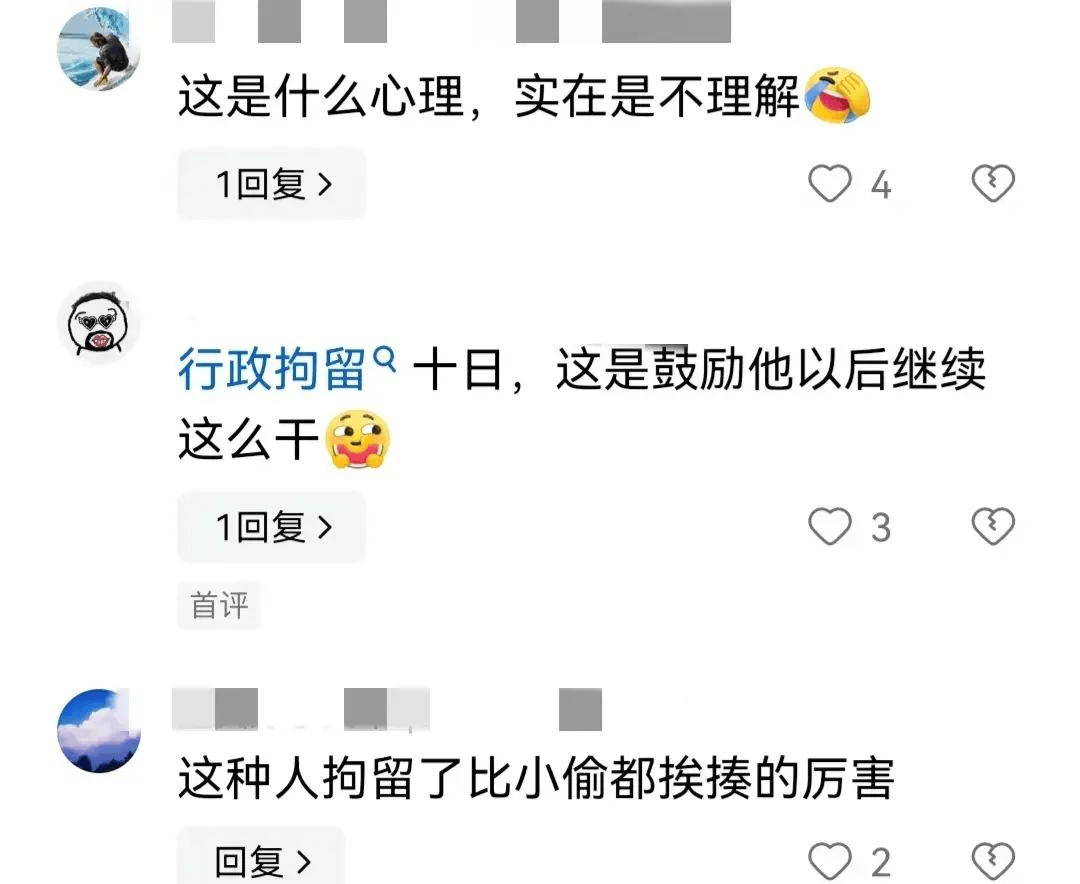This screenshot has height=884, width=1080.
Task: Open the blue sky cloud avatar profile
Action: click(99, 730)
